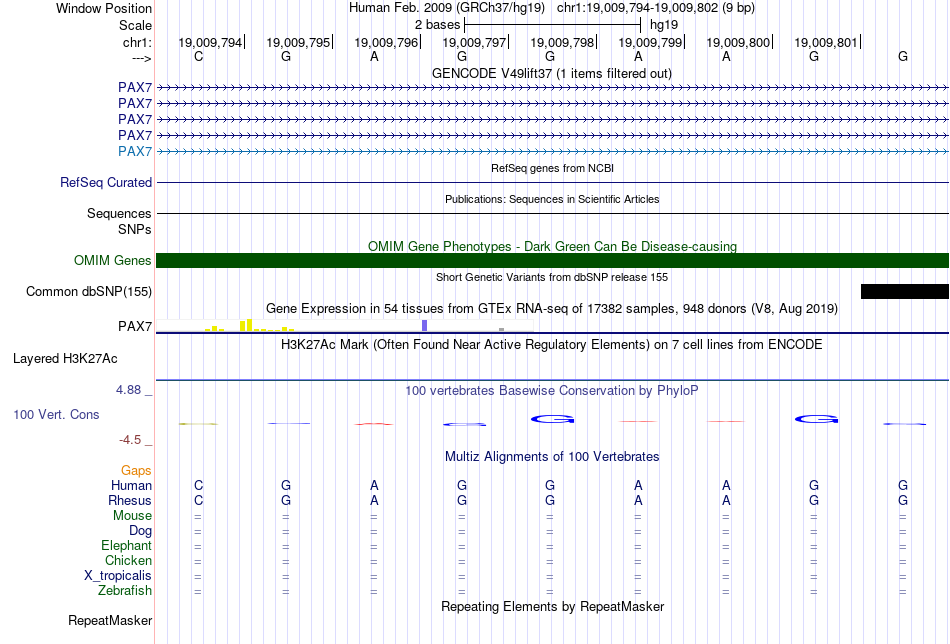Click the hg19 label beside scale bar
950x644 pixels.
point(664,25)
